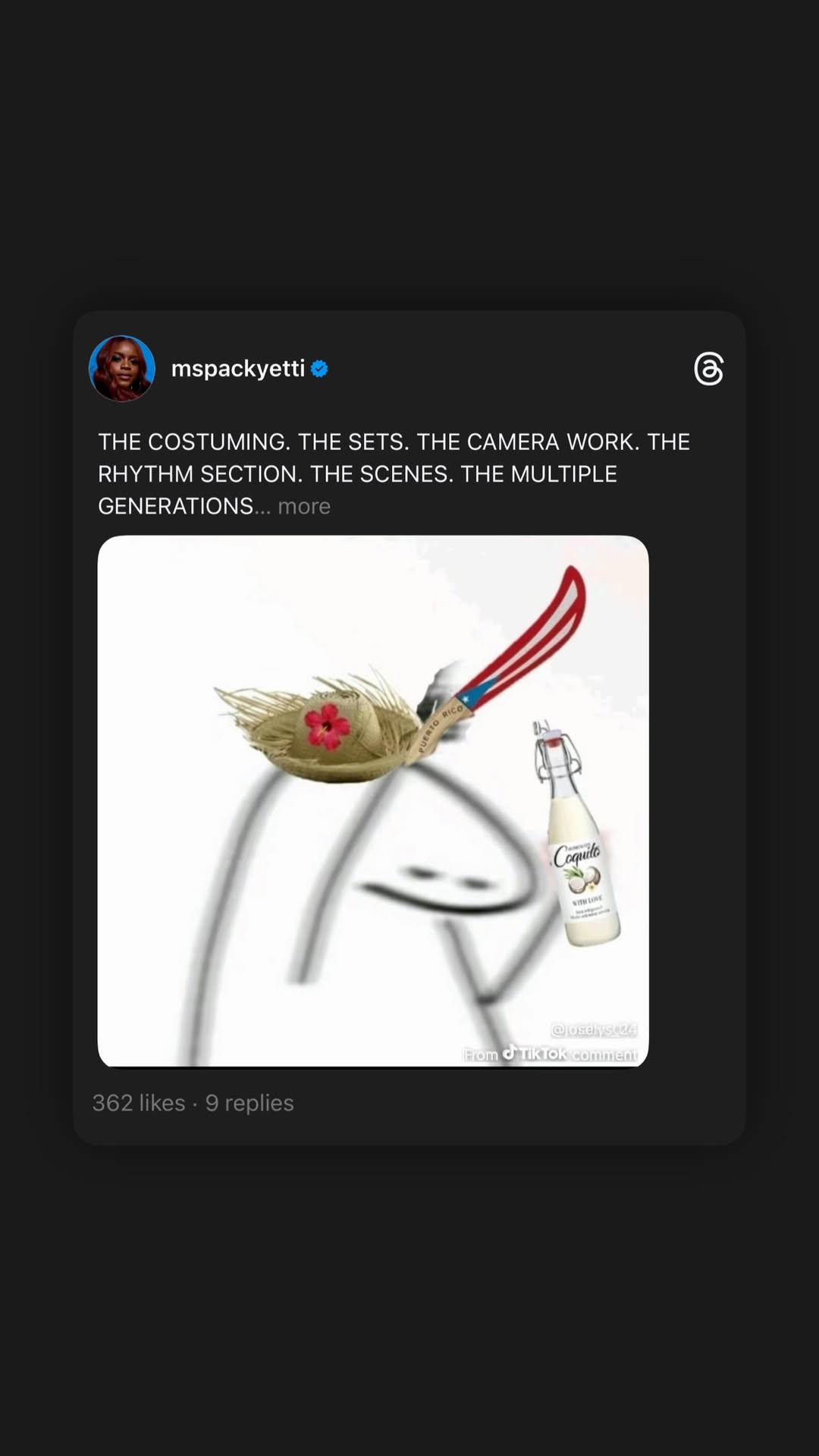Click the 'From TikTok comment' caption
The height and width of the screenshot is (1456, 819).
coord(551,1054)
